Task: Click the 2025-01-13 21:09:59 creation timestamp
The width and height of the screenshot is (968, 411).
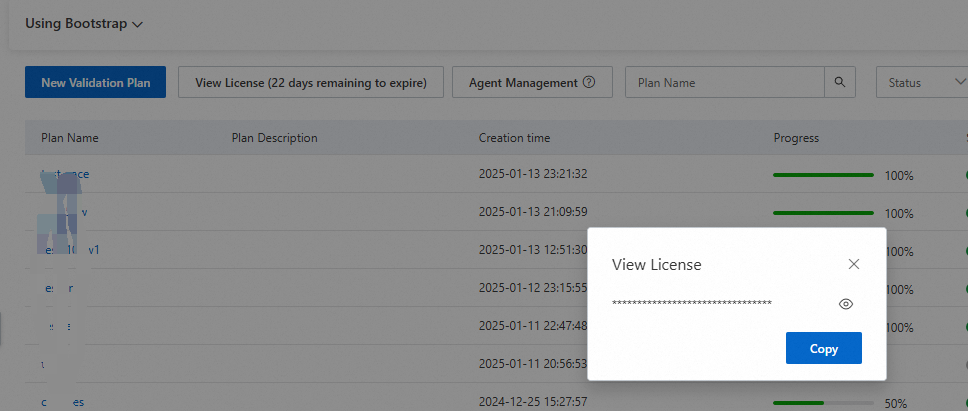Action: pos(533,212)
